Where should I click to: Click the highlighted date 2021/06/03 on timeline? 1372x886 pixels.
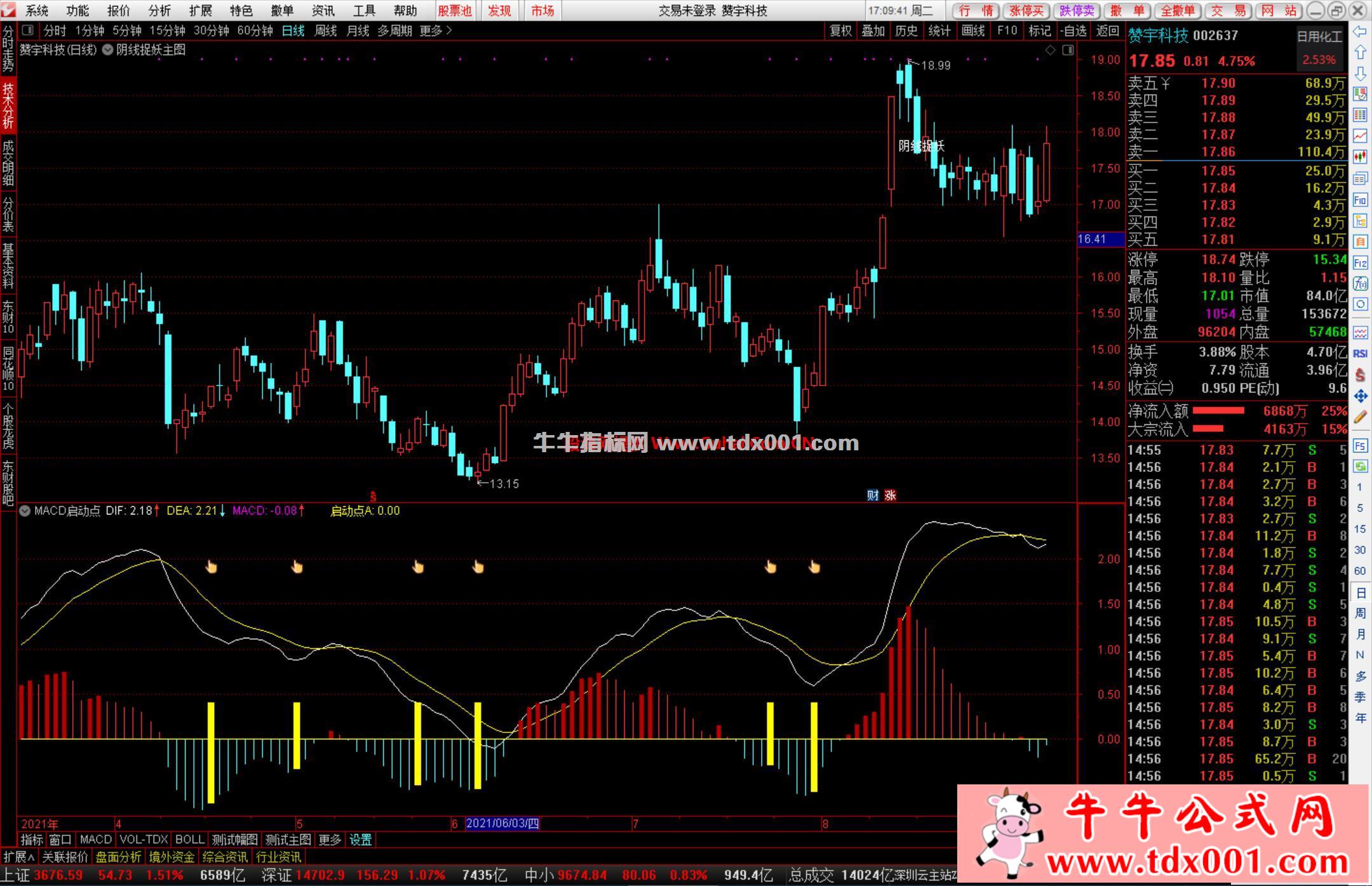502,824
